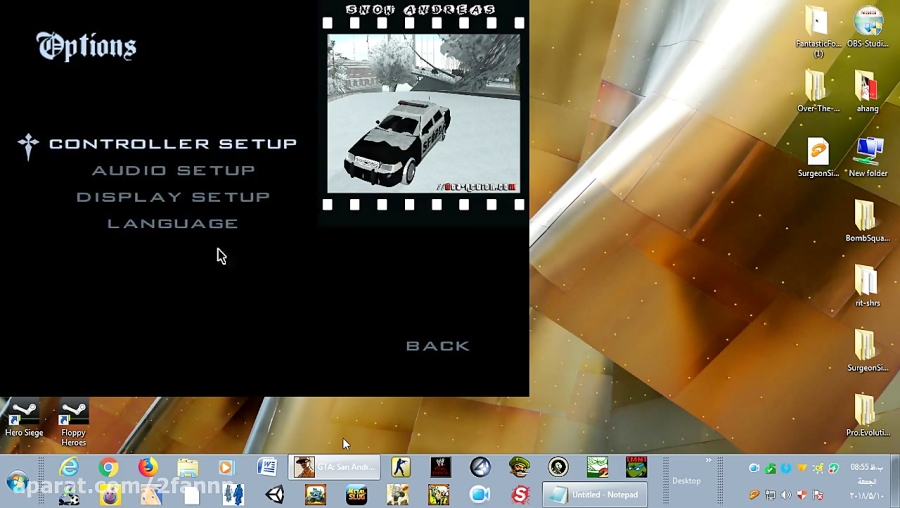Image resolution: width=900 pixels, height=508 pixels.
Task: Open Metal Slug from the taskbar
Action: pyautogui.click(x=356, y=495)
